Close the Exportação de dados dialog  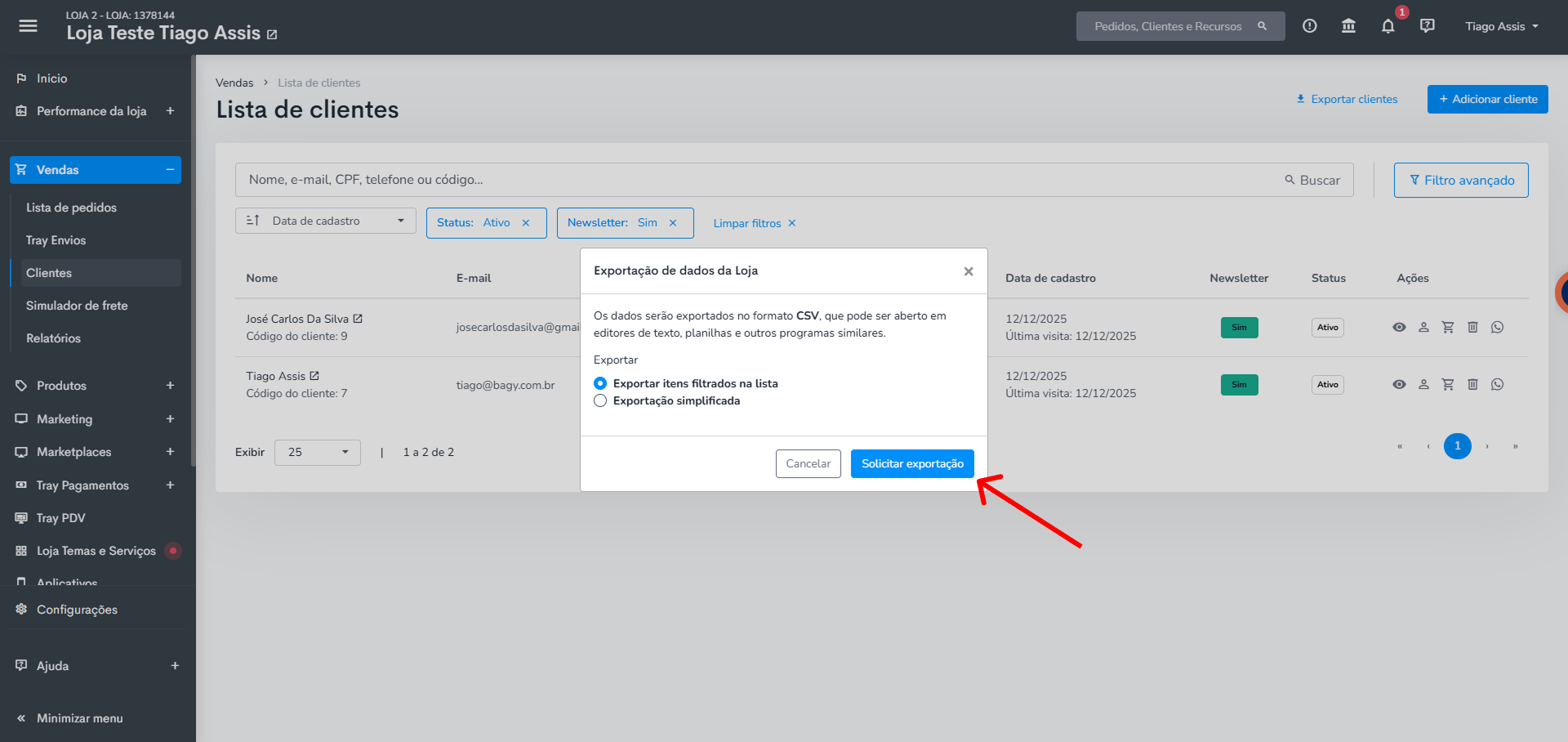coord(969,271)
